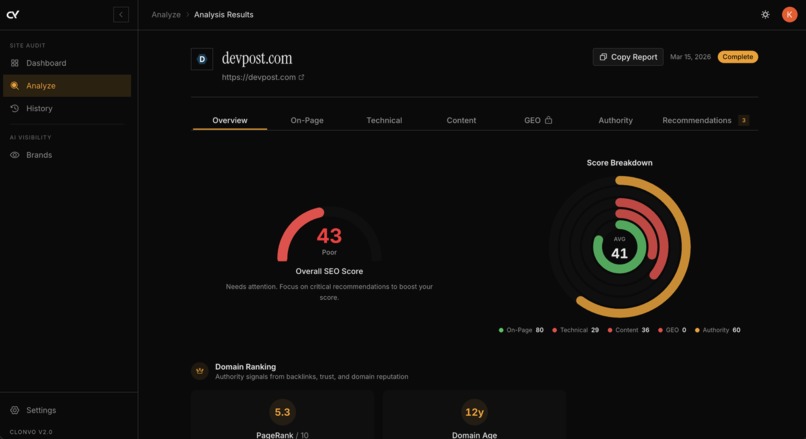Open Brands under AI Visibility
The width and height of the screenshot is (806, 439).
tap(67, 155)
